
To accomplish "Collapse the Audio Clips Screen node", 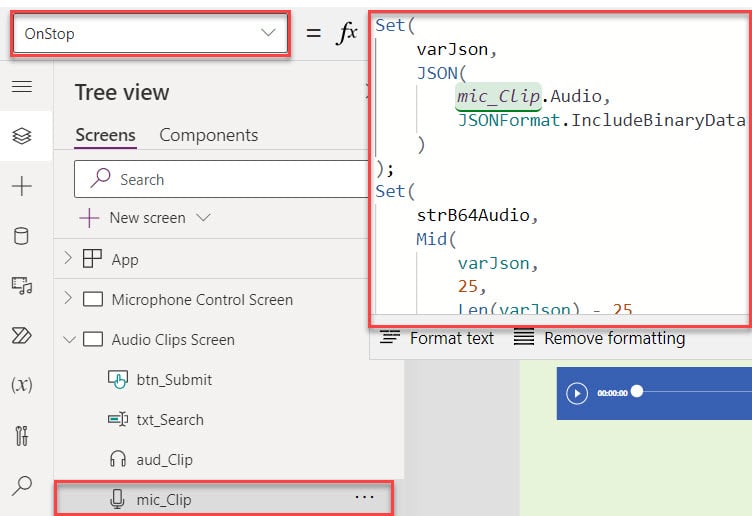I will click(70, 340).
